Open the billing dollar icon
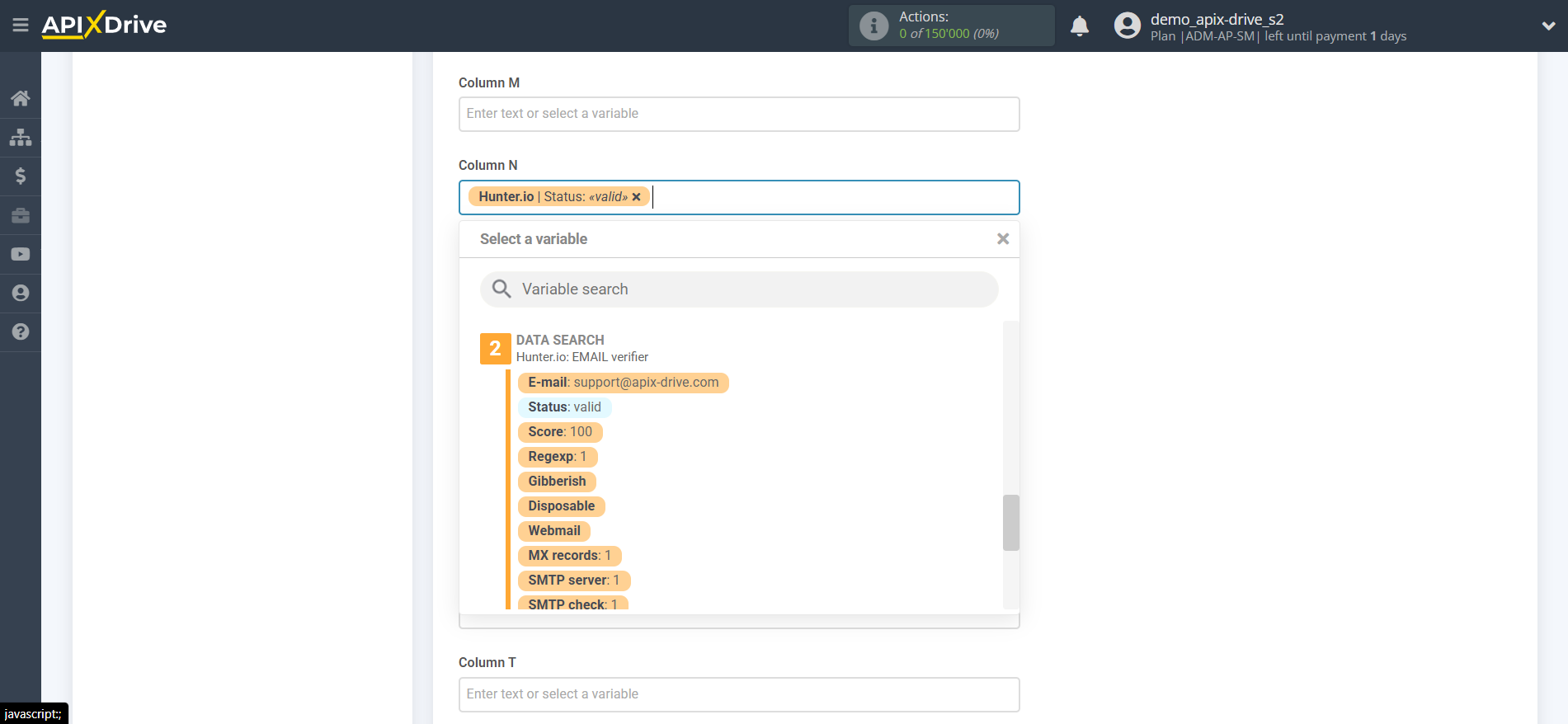The height and width of the screenshot is (724, 1568). (x=21, y=176)
